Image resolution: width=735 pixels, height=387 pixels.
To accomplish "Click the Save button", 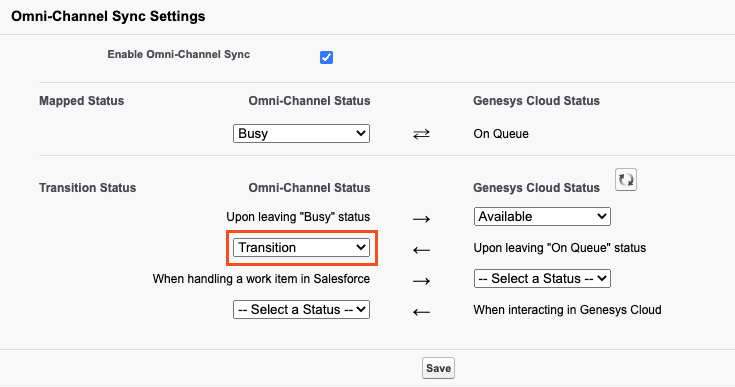I will tap(438, 368).
